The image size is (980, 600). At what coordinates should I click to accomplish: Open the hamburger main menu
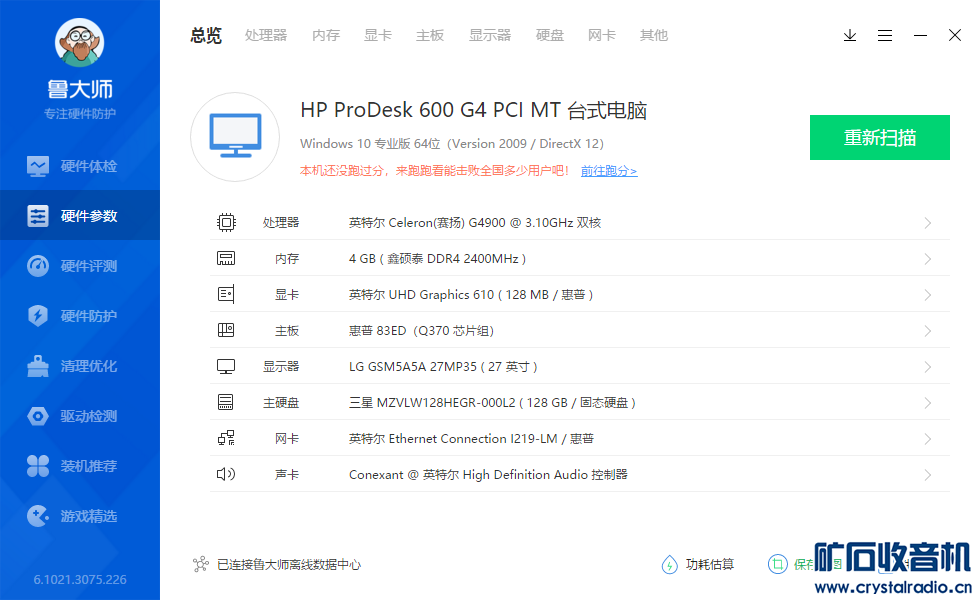point(884,36)
